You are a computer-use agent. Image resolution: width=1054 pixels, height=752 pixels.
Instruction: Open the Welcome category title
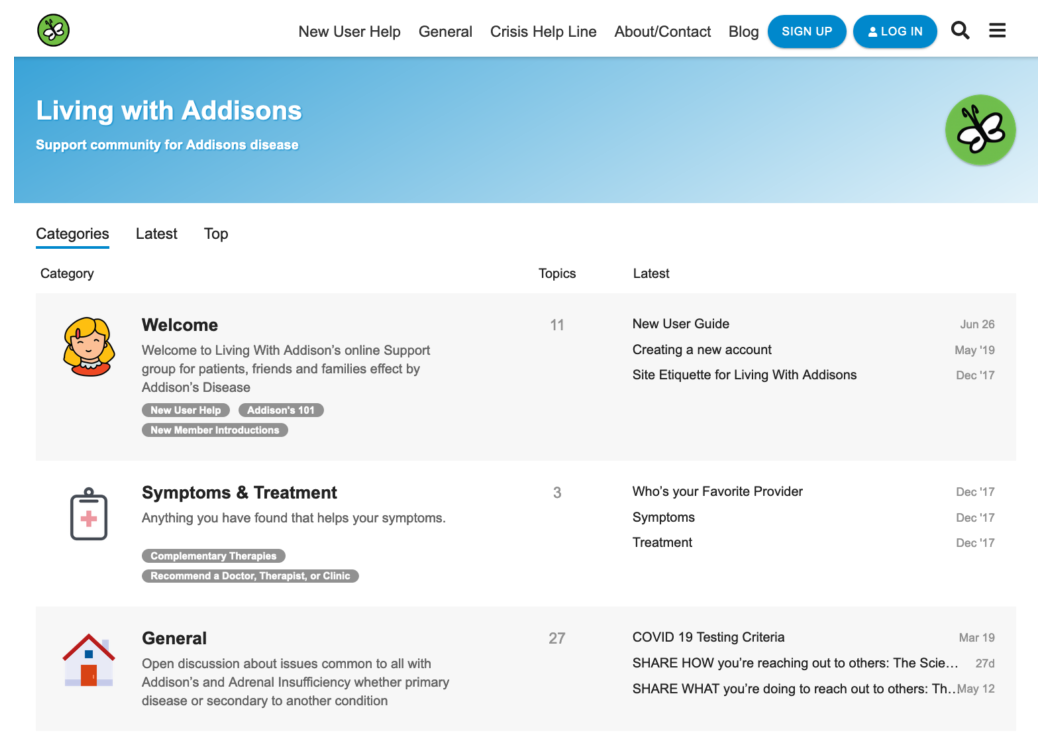pyautogui.click(x=179, y=325)
